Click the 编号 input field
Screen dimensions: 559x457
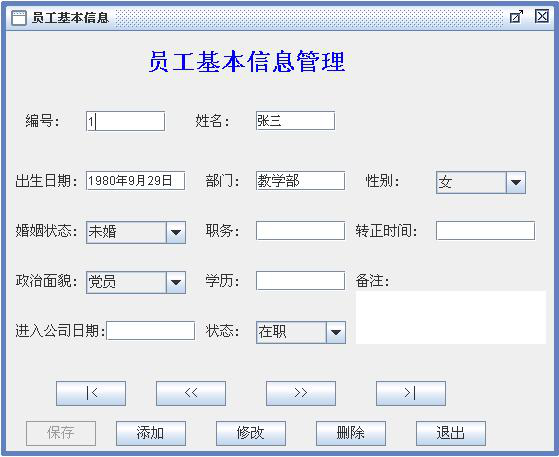(125, 121)
